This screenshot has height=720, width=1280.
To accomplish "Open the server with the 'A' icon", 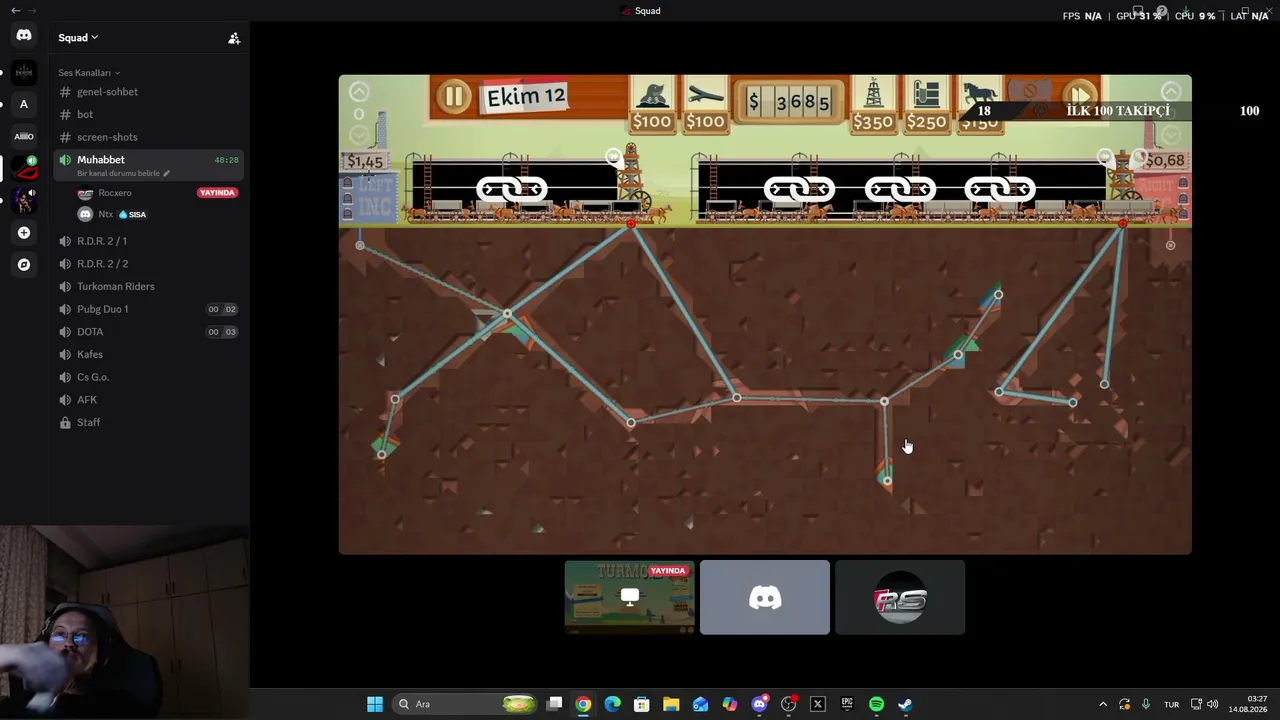I will click(24, 104).
